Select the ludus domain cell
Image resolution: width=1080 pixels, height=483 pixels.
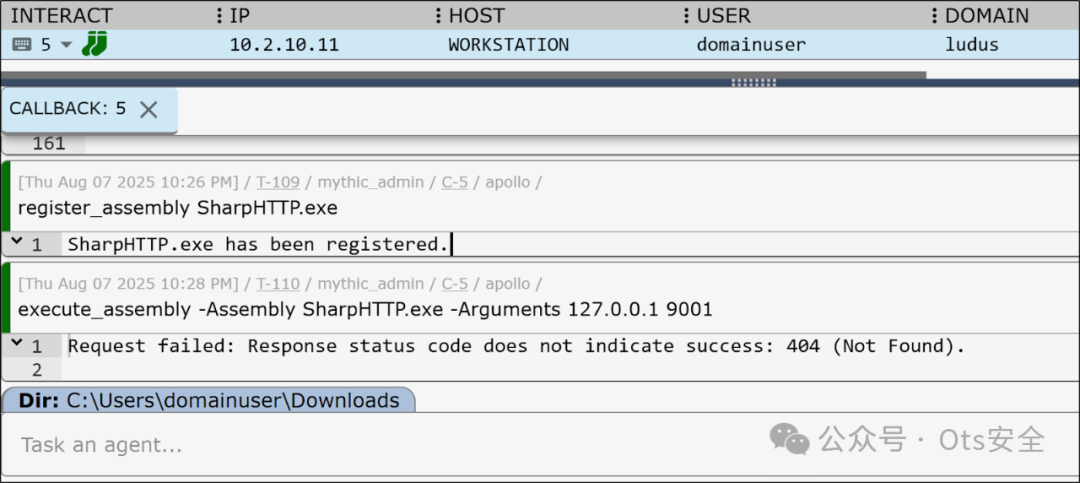click(972, 45)
